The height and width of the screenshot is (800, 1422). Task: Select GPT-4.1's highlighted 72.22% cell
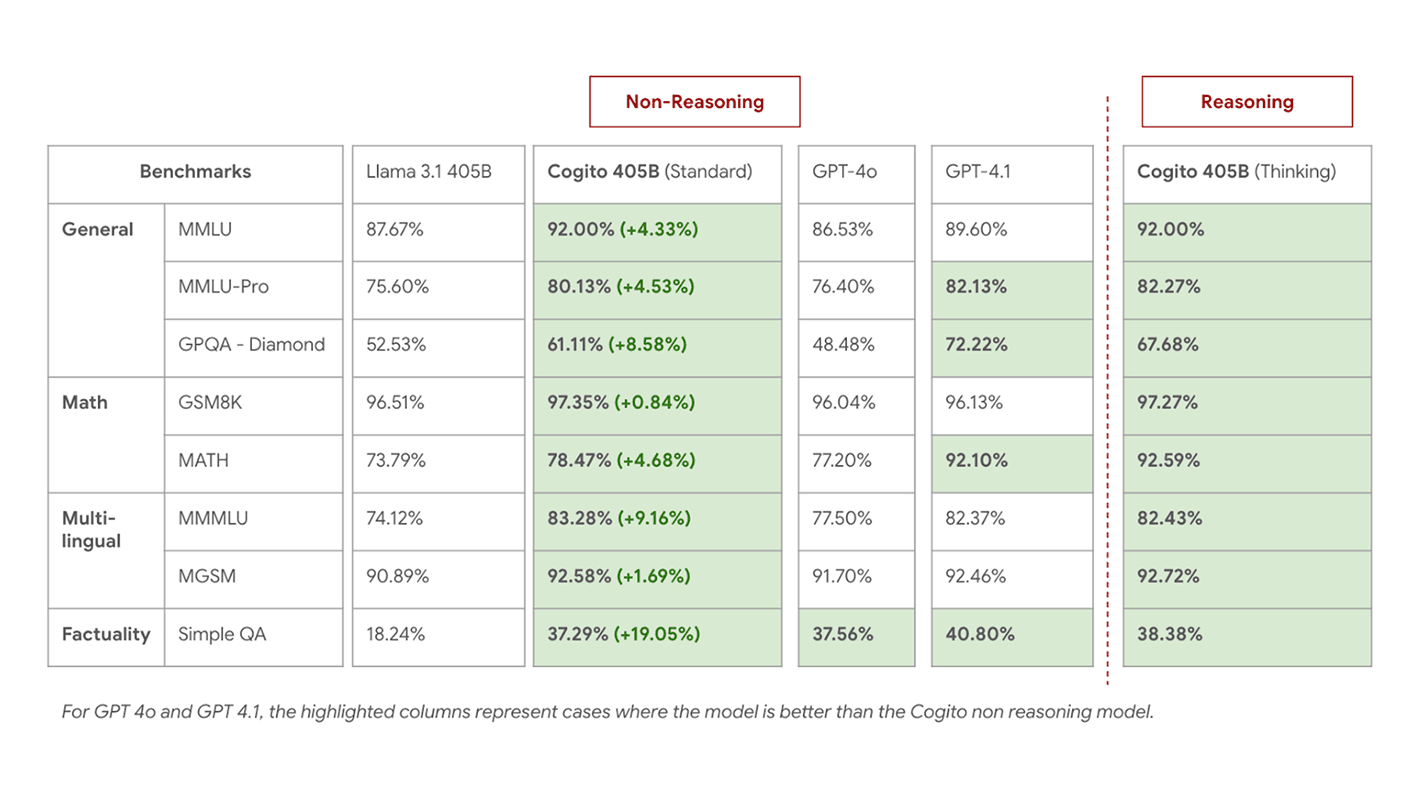(1011, 345)
